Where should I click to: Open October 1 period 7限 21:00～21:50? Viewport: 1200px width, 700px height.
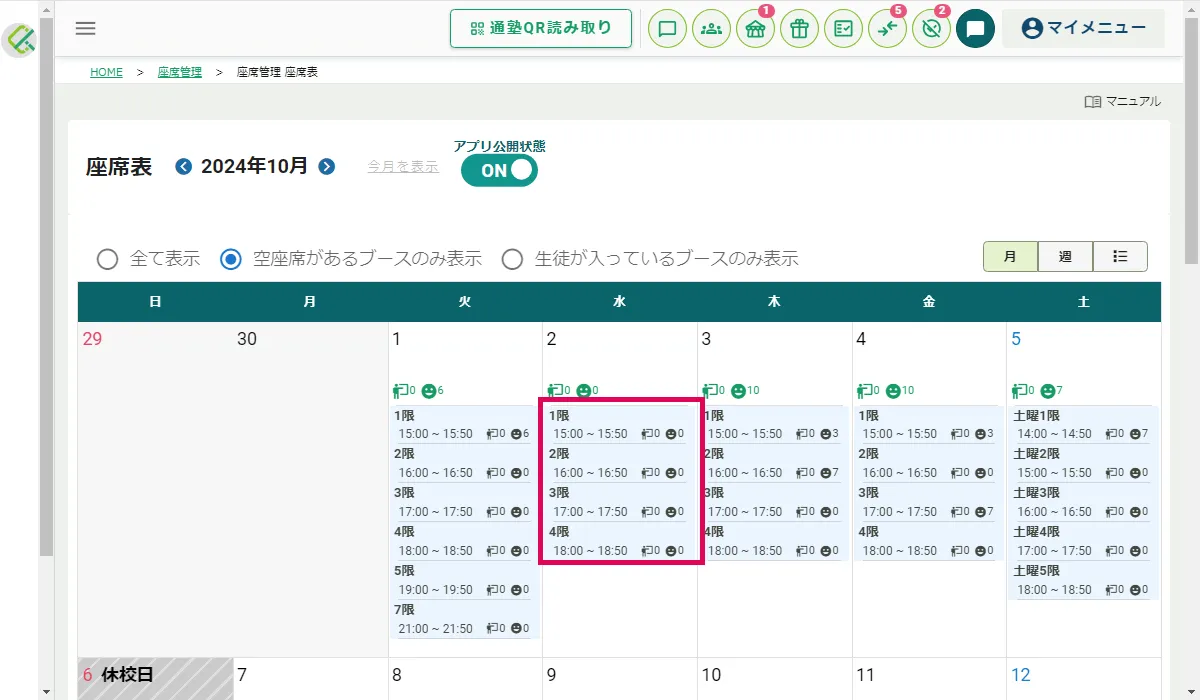463,619
